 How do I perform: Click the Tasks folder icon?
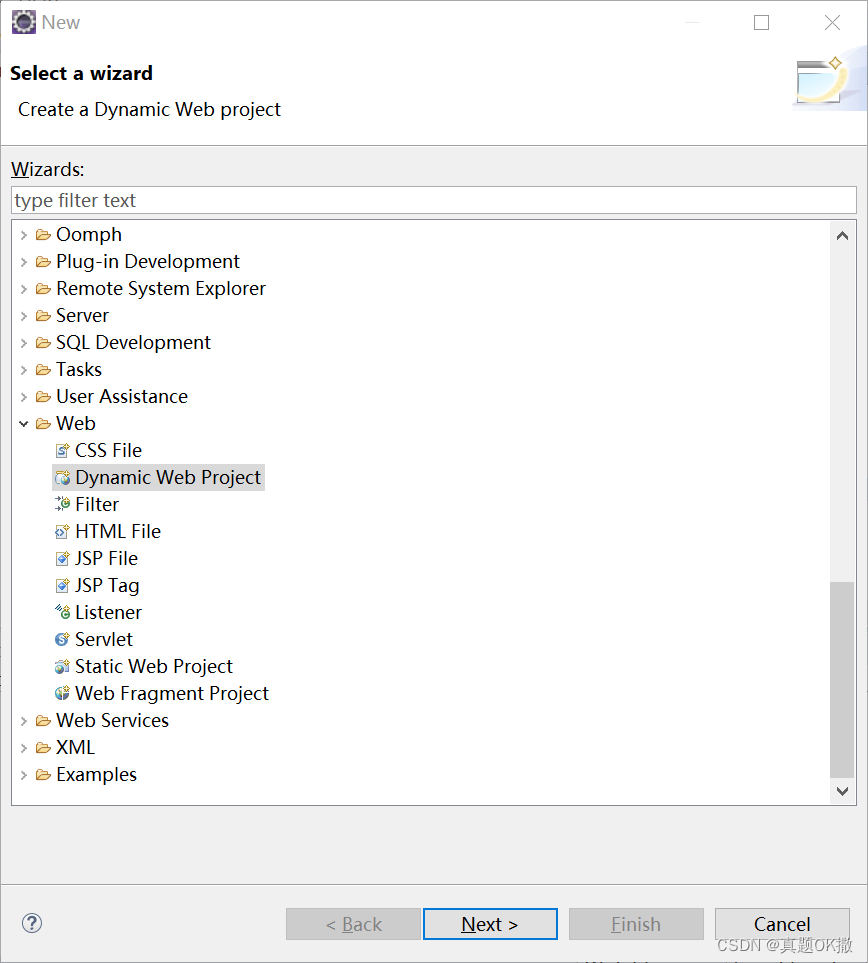(x=43, y=370)
